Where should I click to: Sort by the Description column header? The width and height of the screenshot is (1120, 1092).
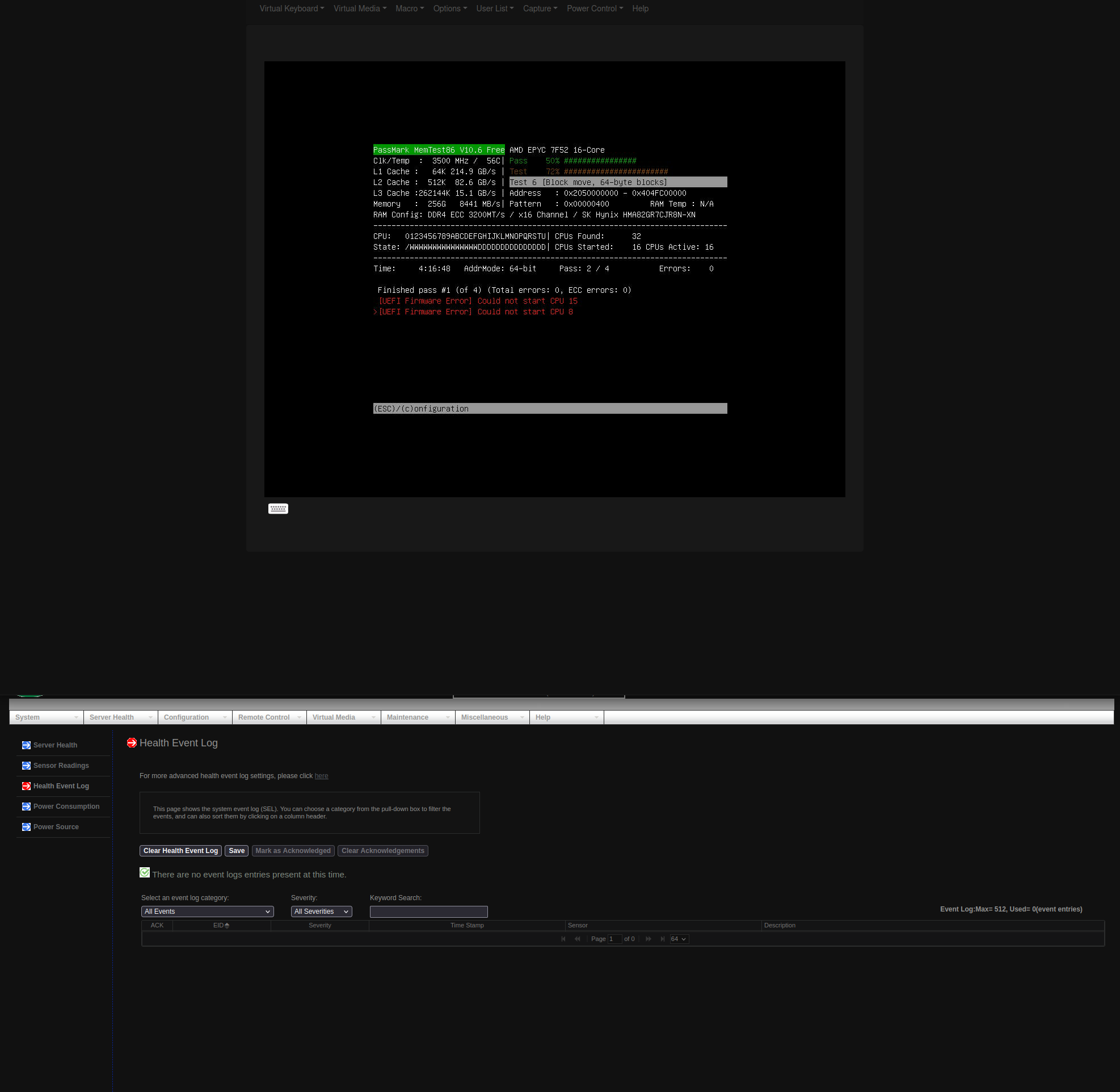(x=932, y=926)
